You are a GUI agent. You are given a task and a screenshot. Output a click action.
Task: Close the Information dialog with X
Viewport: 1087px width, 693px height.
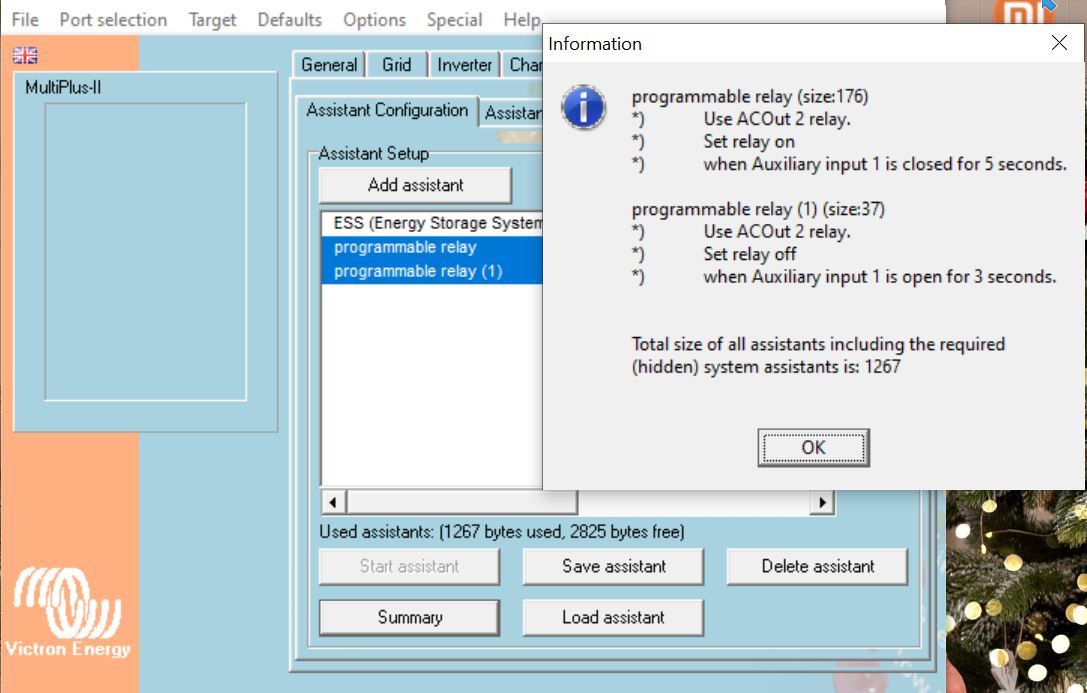click(x=1059, y=43)
